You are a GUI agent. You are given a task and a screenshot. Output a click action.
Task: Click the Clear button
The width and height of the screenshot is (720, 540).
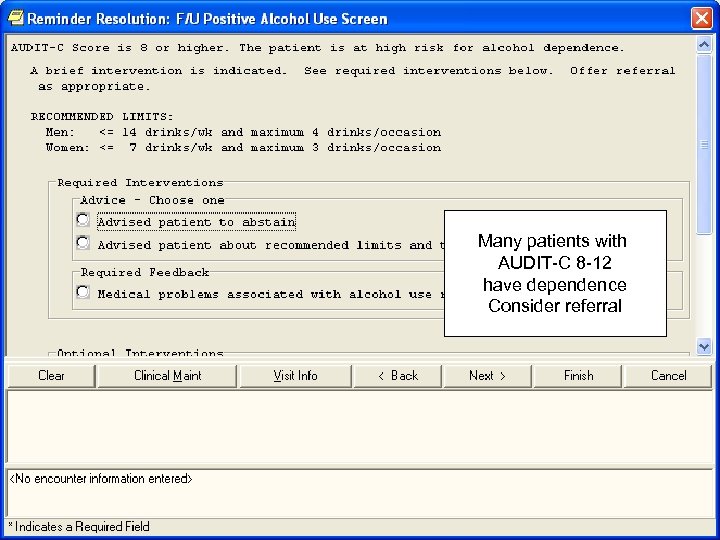[x=51, y=376]
